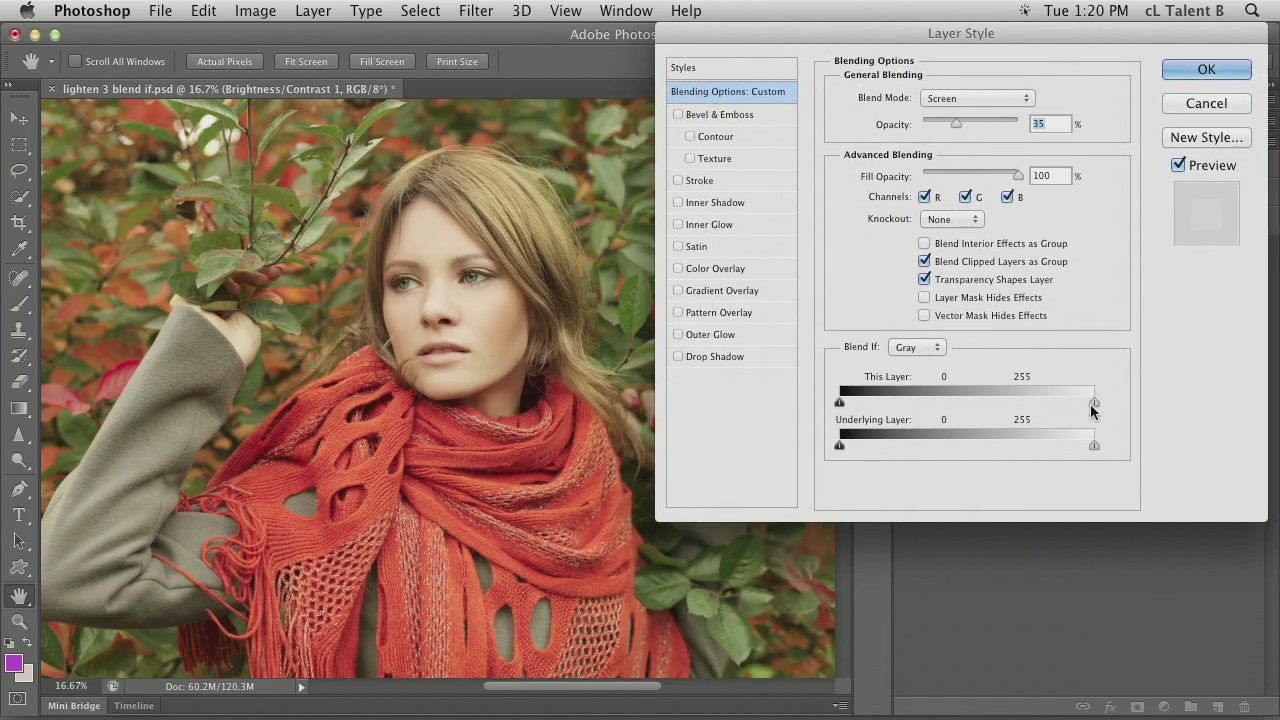Image resolution: width=1280 pixels, height=720 pixels.
Task: Select the Eraser tool
Action: click(x=19, y=382)
